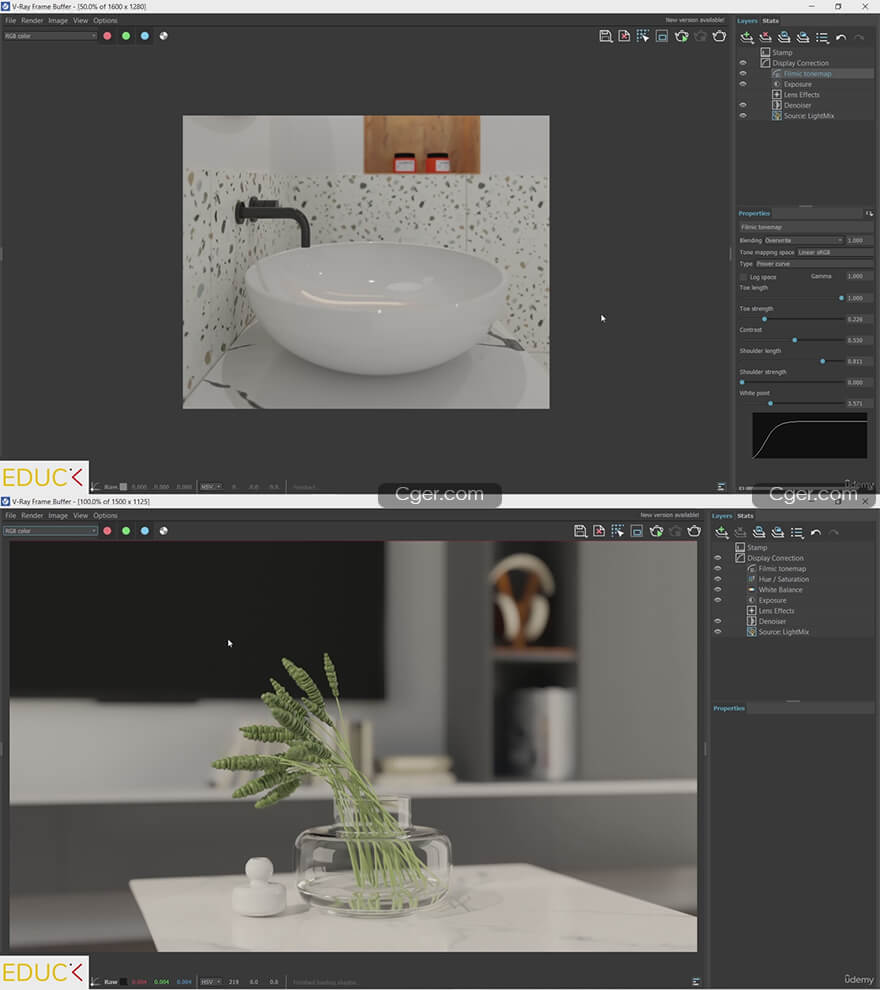Click the White point value field

point(856,403)
